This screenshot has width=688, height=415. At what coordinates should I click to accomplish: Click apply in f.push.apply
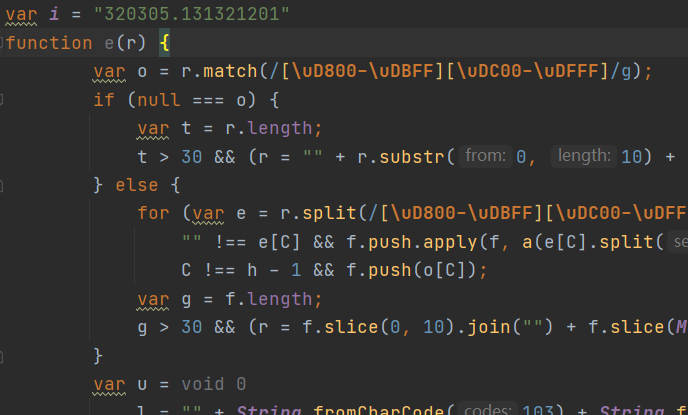[x=450, y=242]
